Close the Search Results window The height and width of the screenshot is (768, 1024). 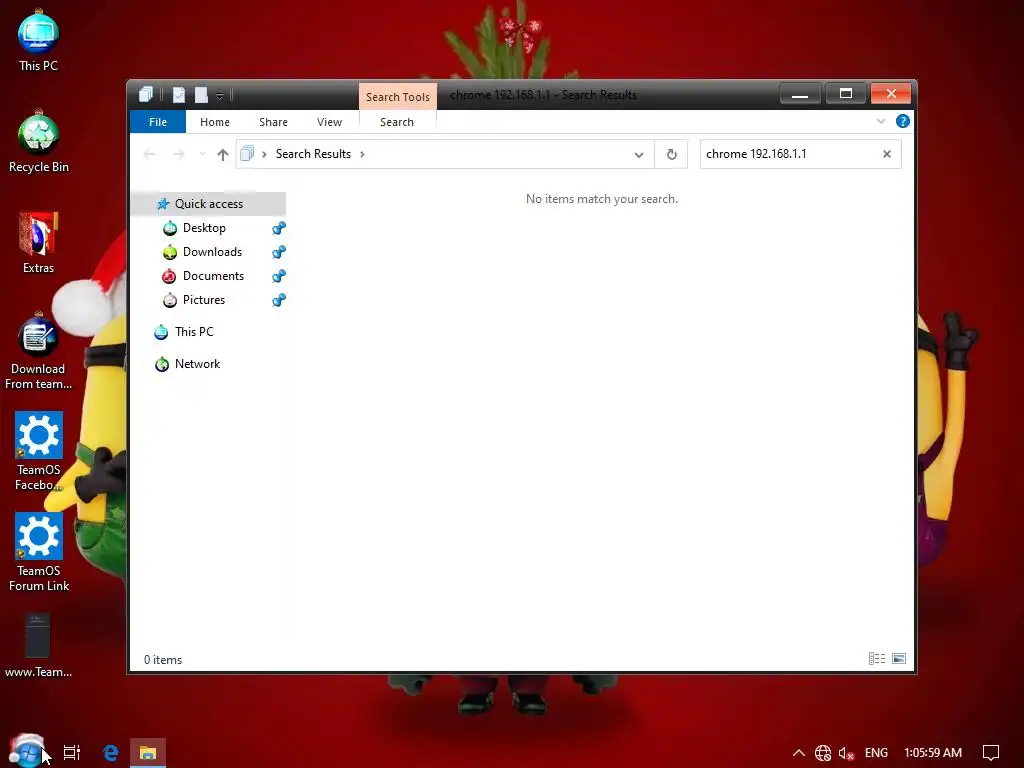(x=891, y=94)
